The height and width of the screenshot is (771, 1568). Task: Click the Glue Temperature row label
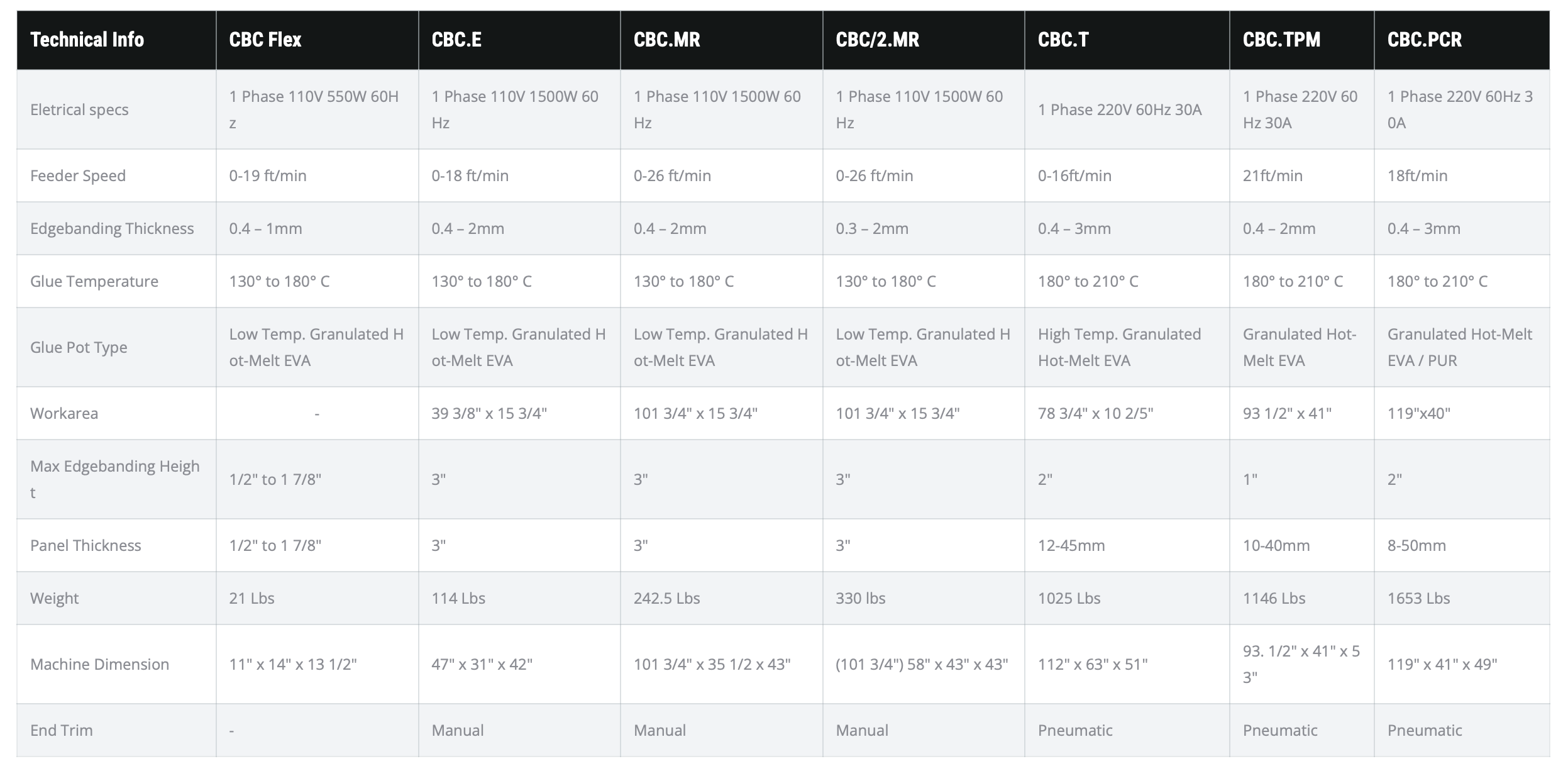tap(94, 281)
